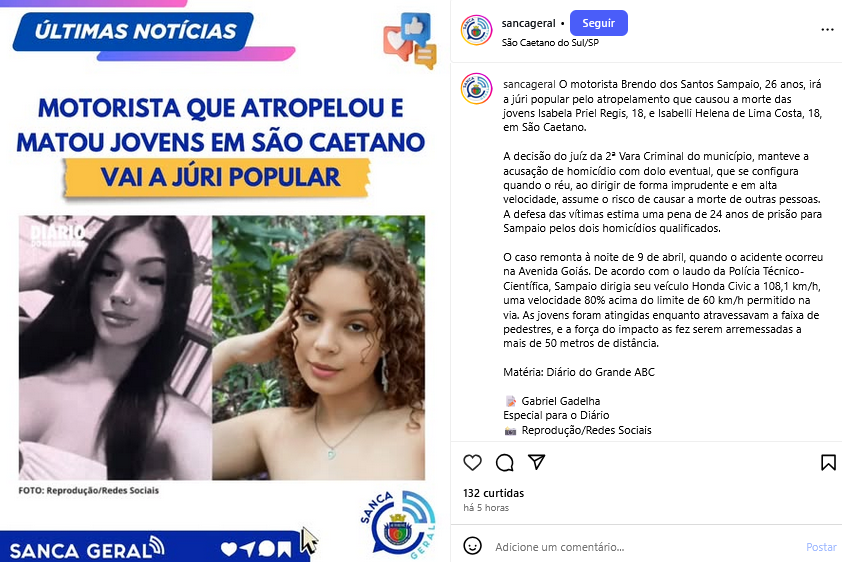Open sancageral profile picture in header
The height and width of the screenshot is (562, 842).
(476, 30)
